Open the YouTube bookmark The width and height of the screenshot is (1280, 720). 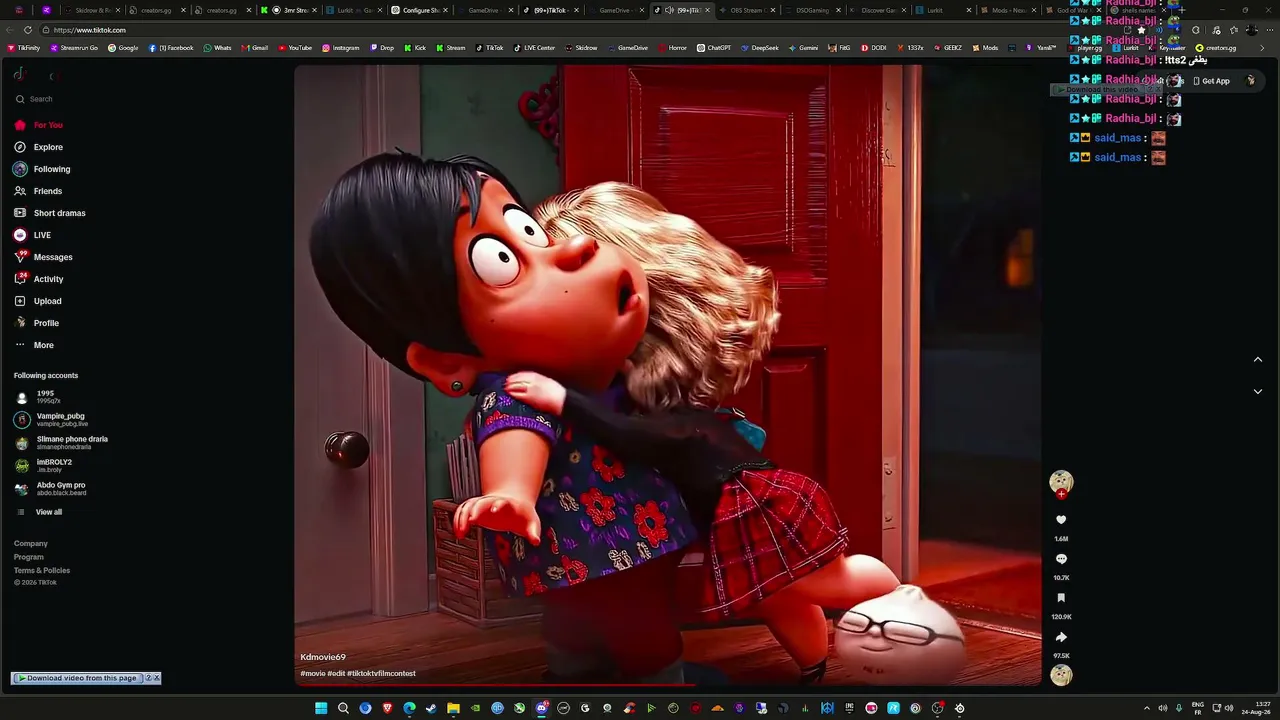[x=295, y=48]
